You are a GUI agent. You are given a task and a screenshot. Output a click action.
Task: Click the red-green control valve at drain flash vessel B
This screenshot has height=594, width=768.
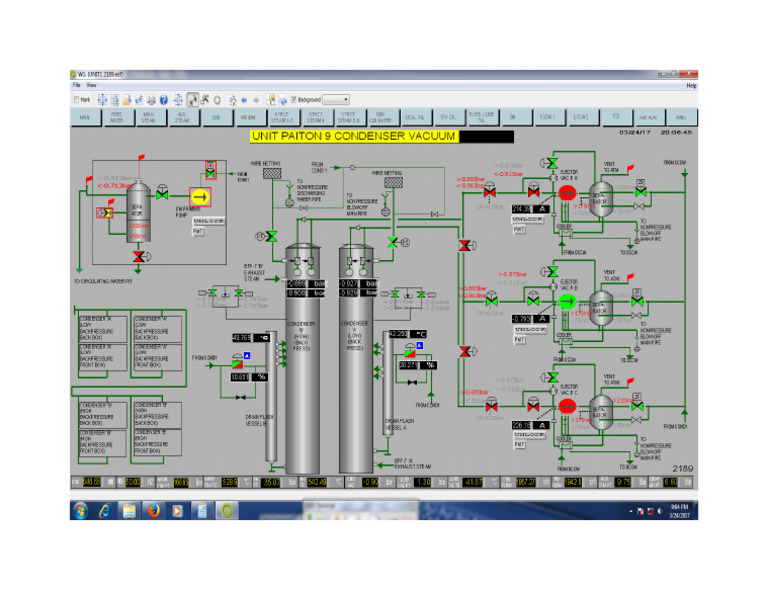tap(237, 362)
